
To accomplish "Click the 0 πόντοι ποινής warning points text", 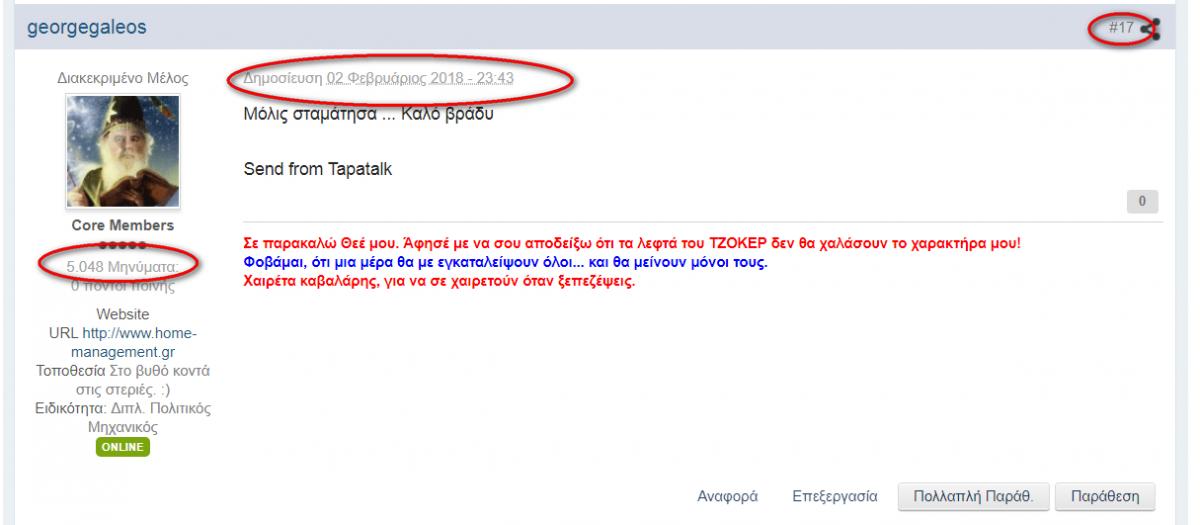I will 123,286.
